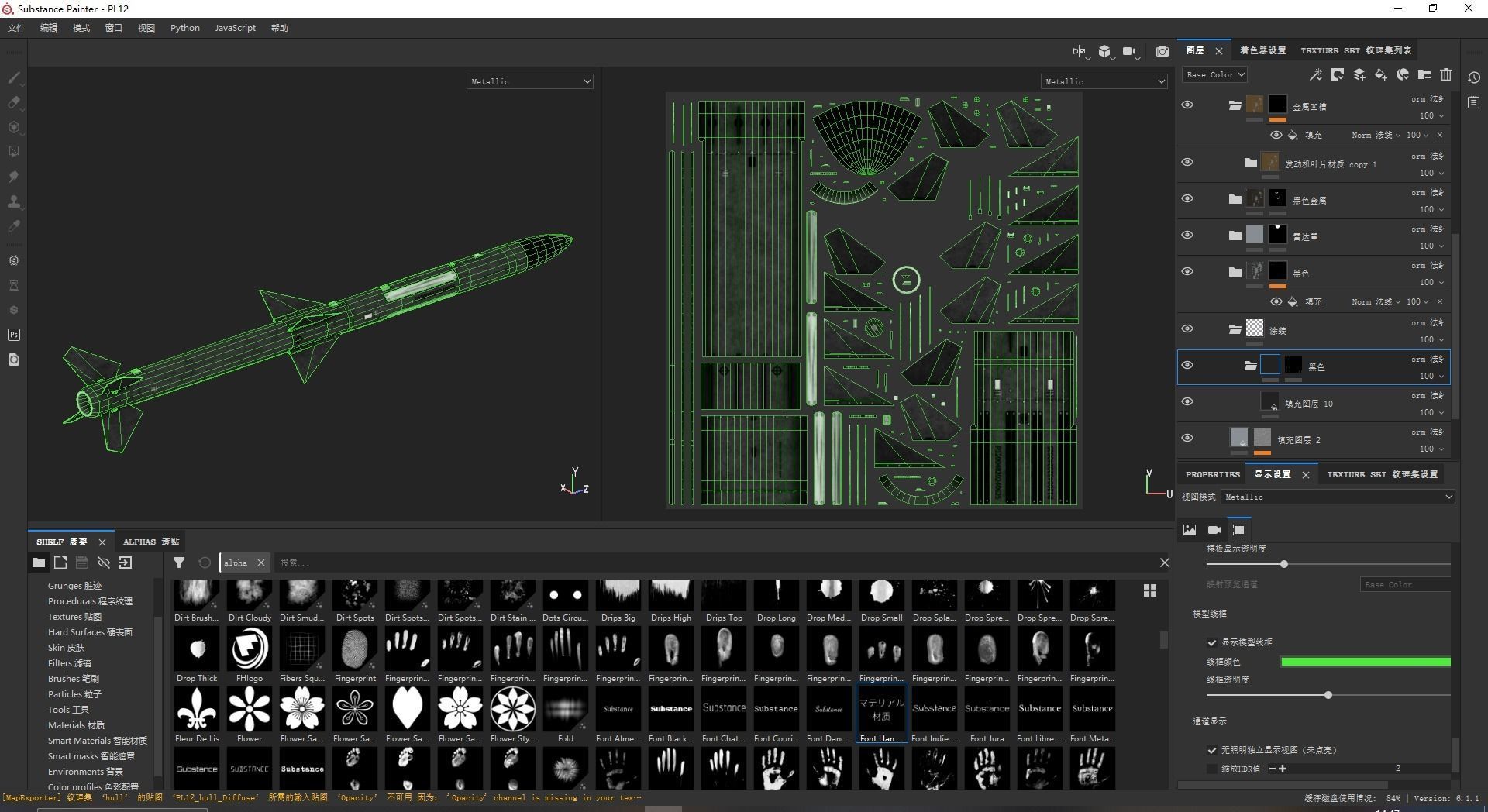This screenshot has width=1488, height=812.
Task: Click the Photoshop export icon in left toolbar
Action: point(13,335)
